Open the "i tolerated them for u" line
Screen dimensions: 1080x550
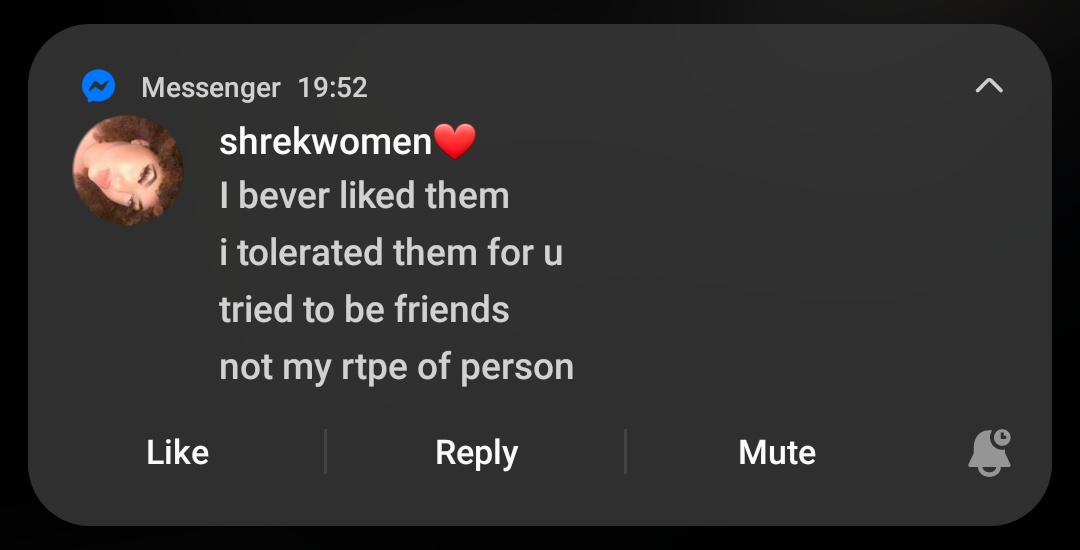(391, 253)
